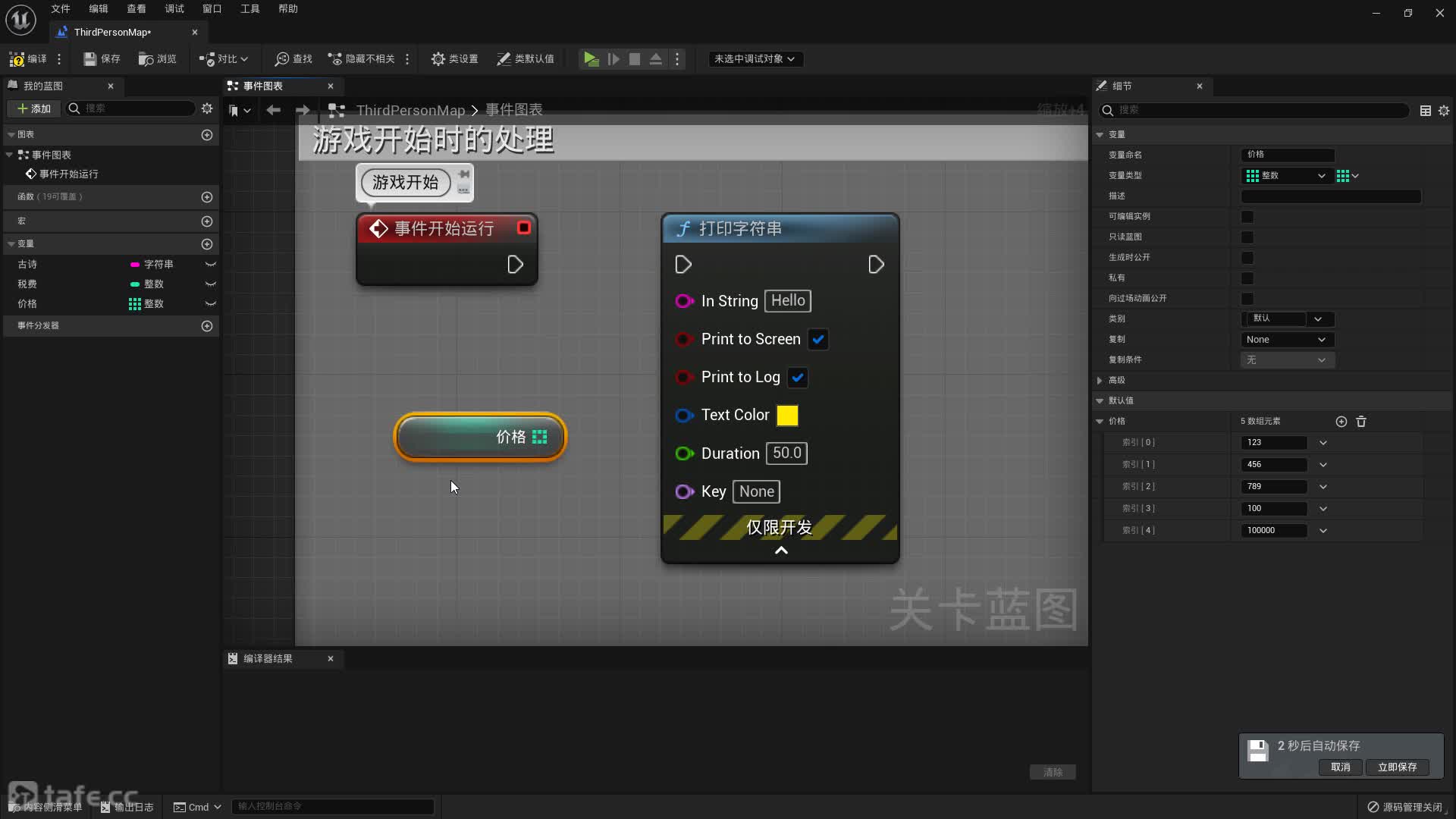Click the Save disk icon in toolbar
The height and width of the screenshot is (819, 1456).
(x=90, y=58)
